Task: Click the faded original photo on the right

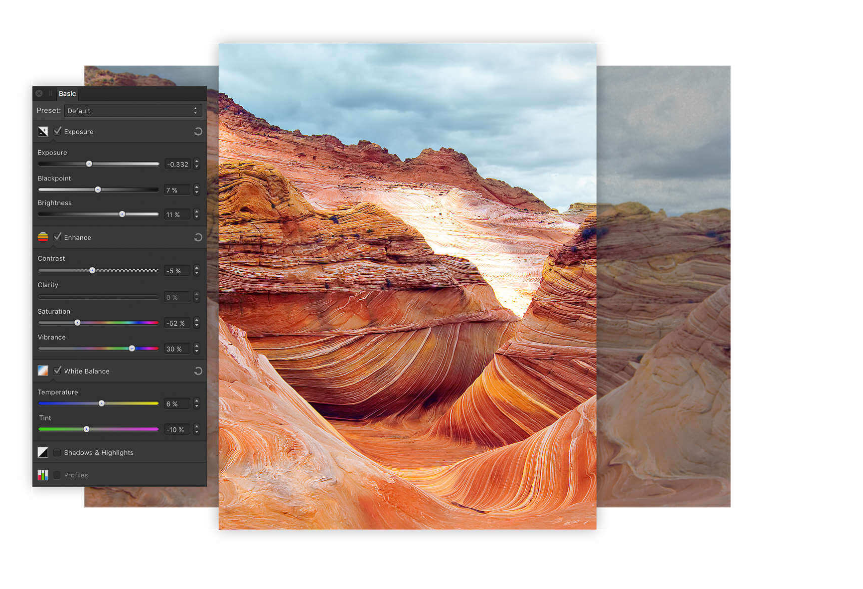Action: click(x=664, y=286)
